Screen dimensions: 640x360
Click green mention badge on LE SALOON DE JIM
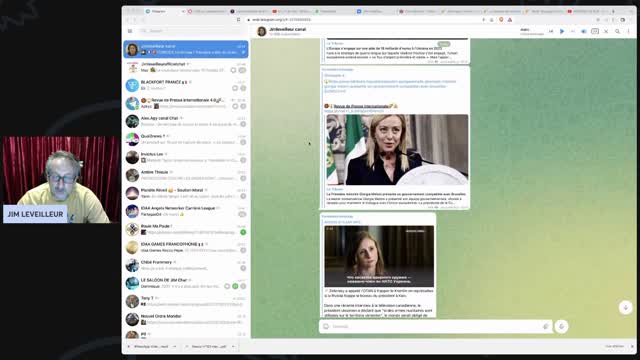pyautogui.click(x=235, y=286)
